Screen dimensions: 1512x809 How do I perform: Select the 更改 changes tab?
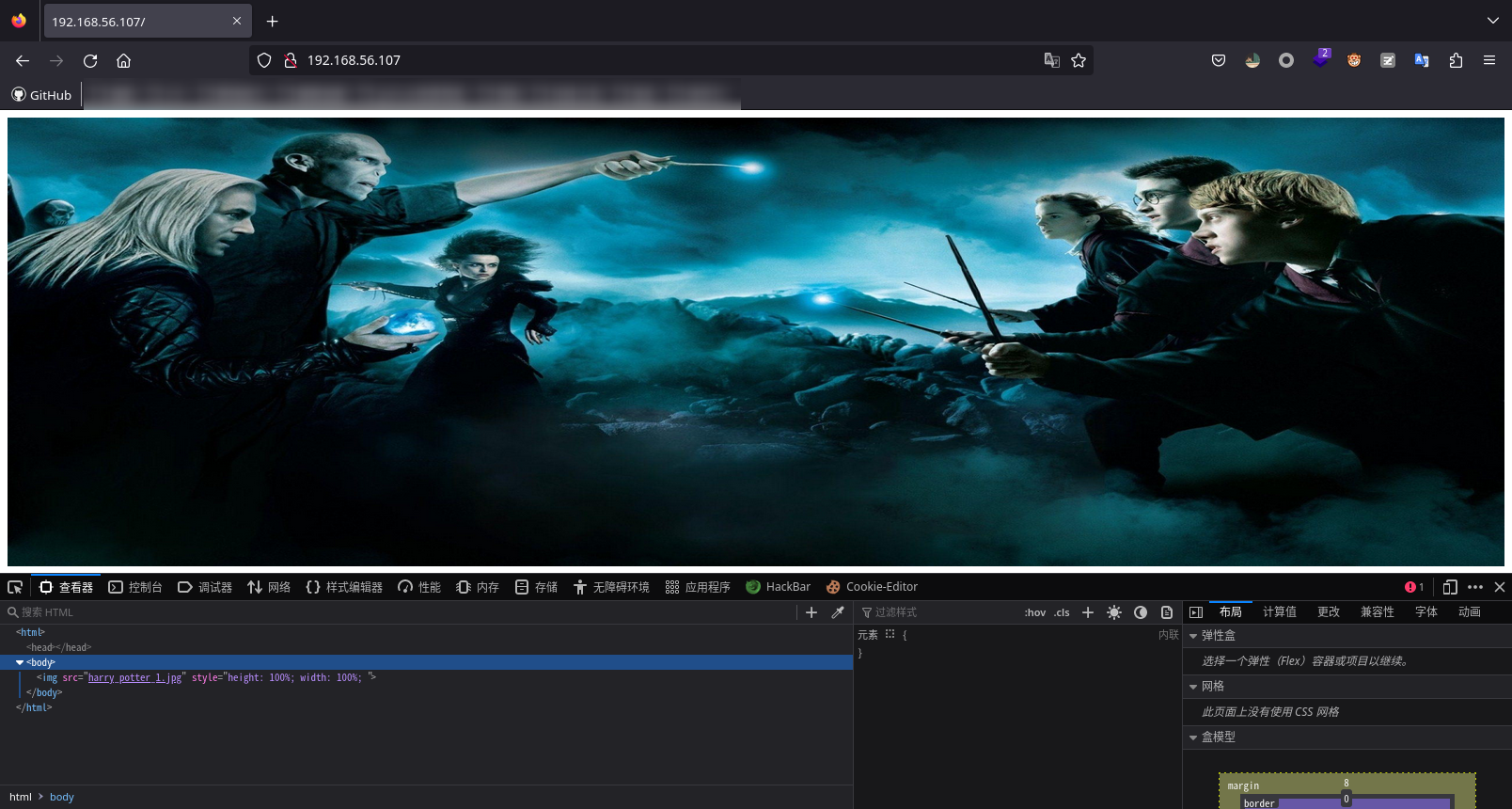[1329, 612]
